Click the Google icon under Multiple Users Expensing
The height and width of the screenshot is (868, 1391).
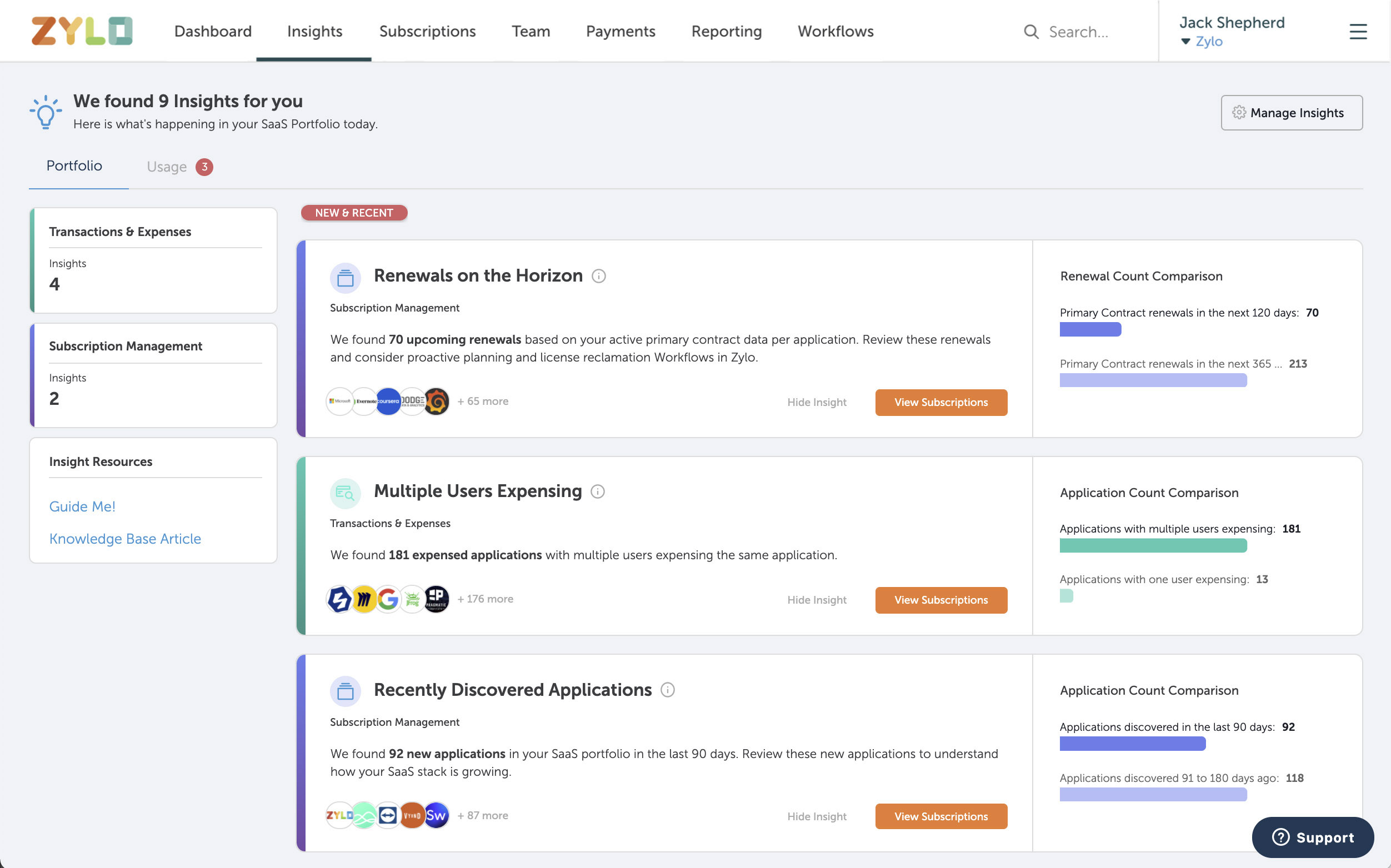point(388,599)
